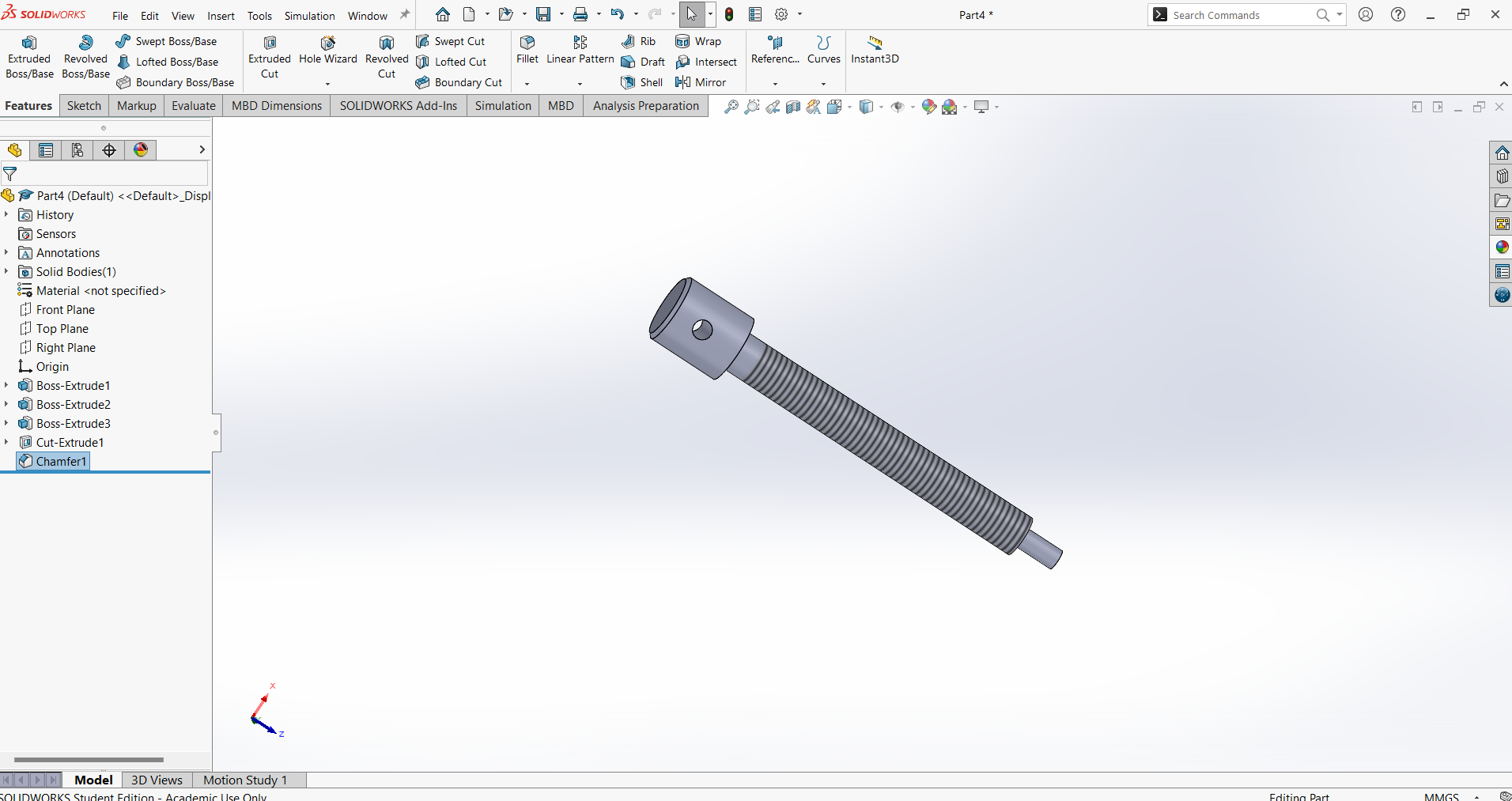Click the Boundary Cut tool
The width and height of the screenshot is (1512, 801).
(459, 82)
